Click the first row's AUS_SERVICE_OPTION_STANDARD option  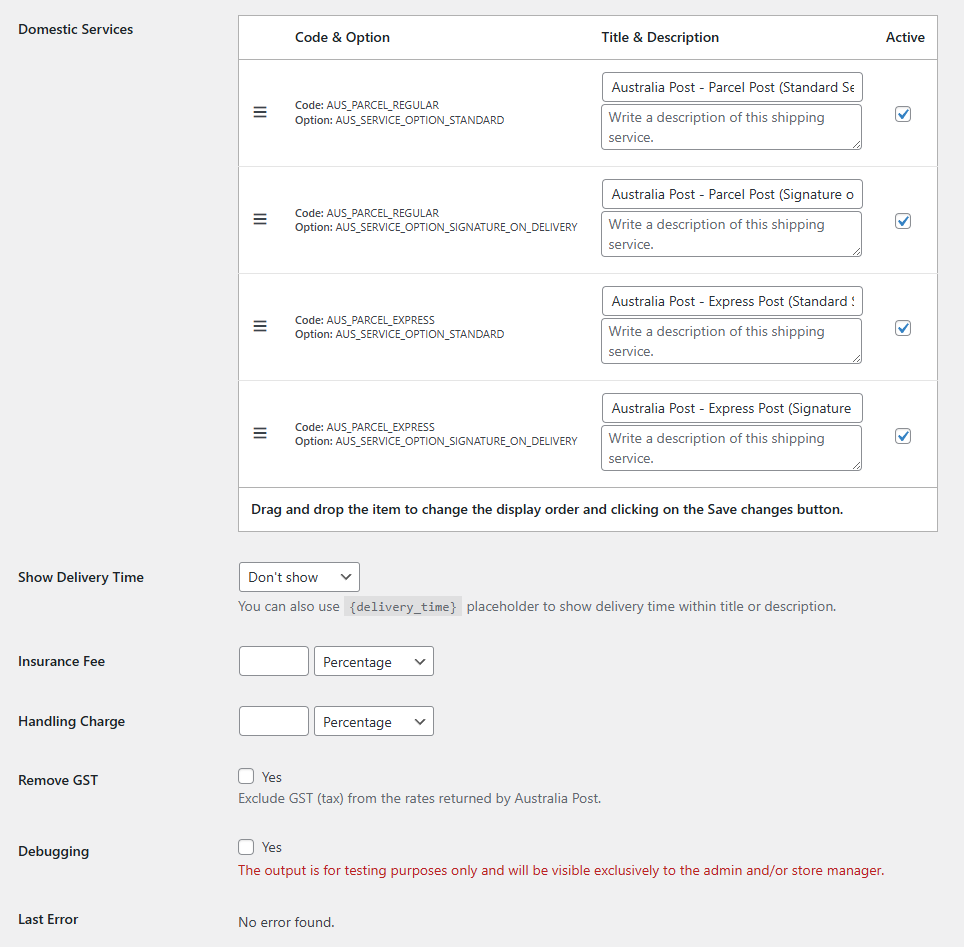pos(420,121)
